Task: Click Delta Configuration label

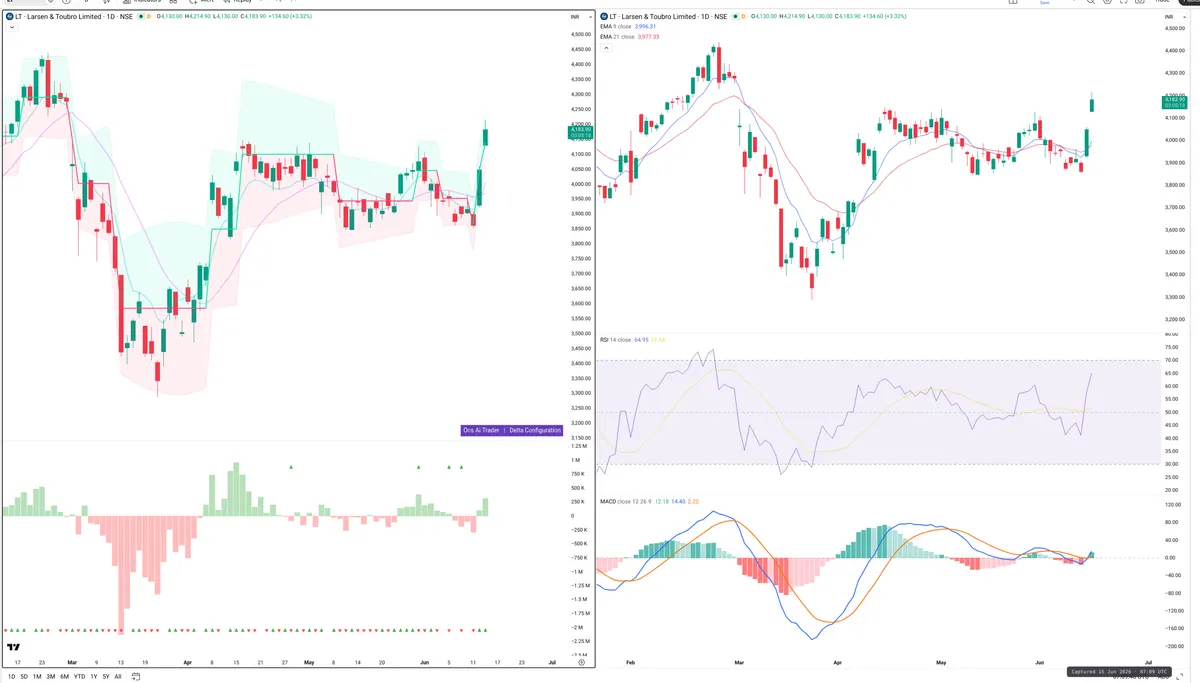Action: pos(535,430)
